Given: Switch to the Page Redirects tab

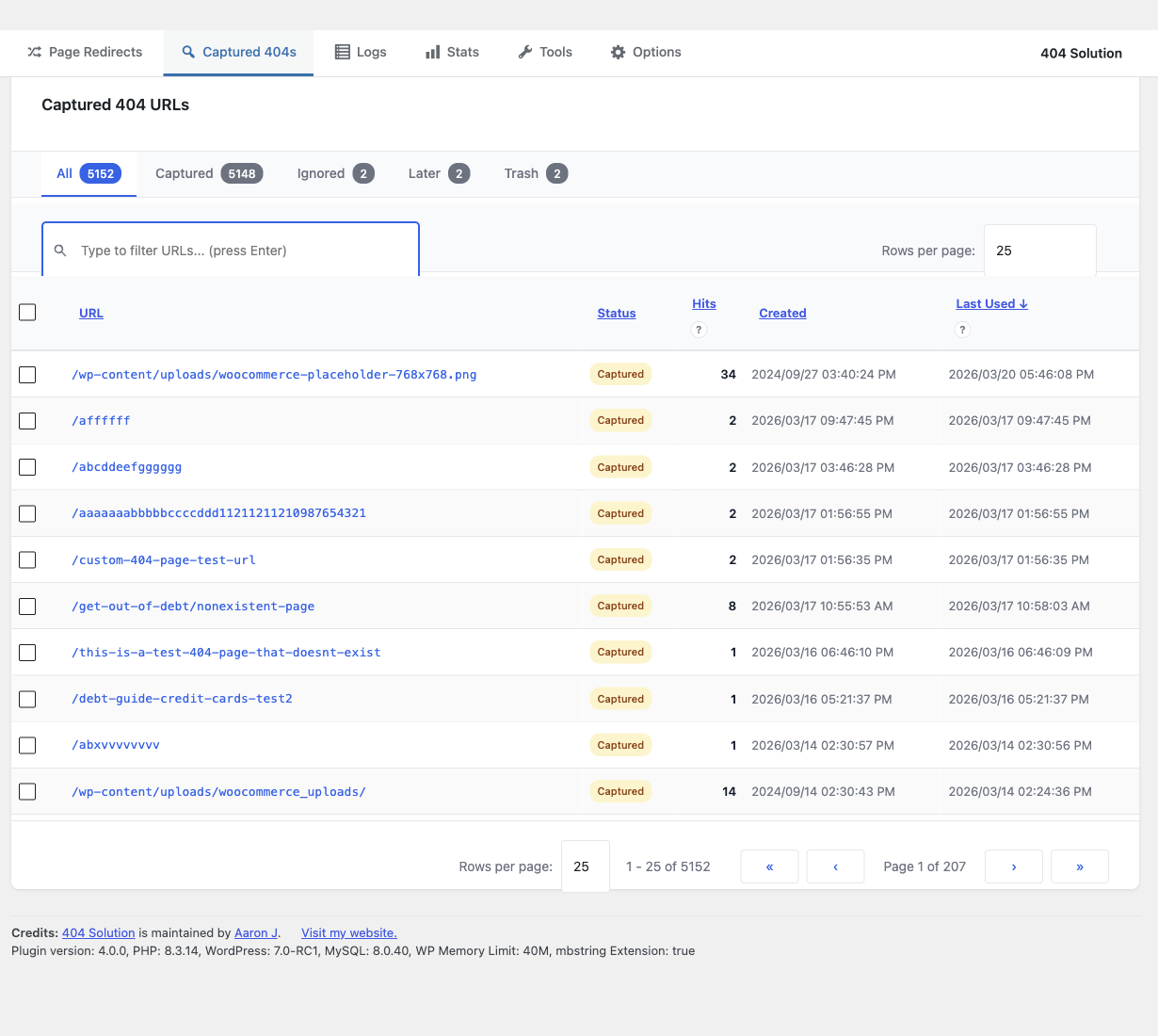Looking at the screenshot, I should pos(85,53).
